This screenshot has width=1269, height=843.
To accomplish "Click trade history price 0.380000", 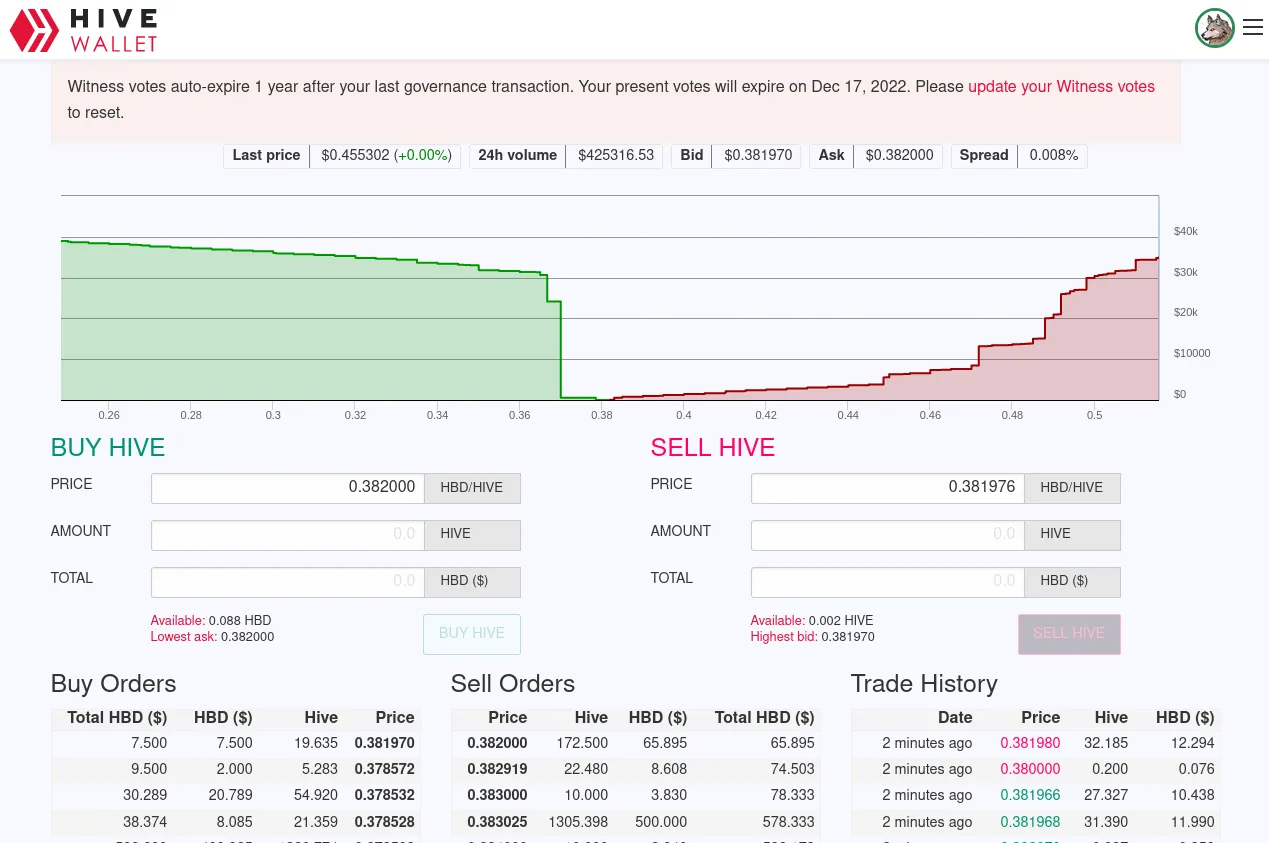I will click(x=1030, y=769).
